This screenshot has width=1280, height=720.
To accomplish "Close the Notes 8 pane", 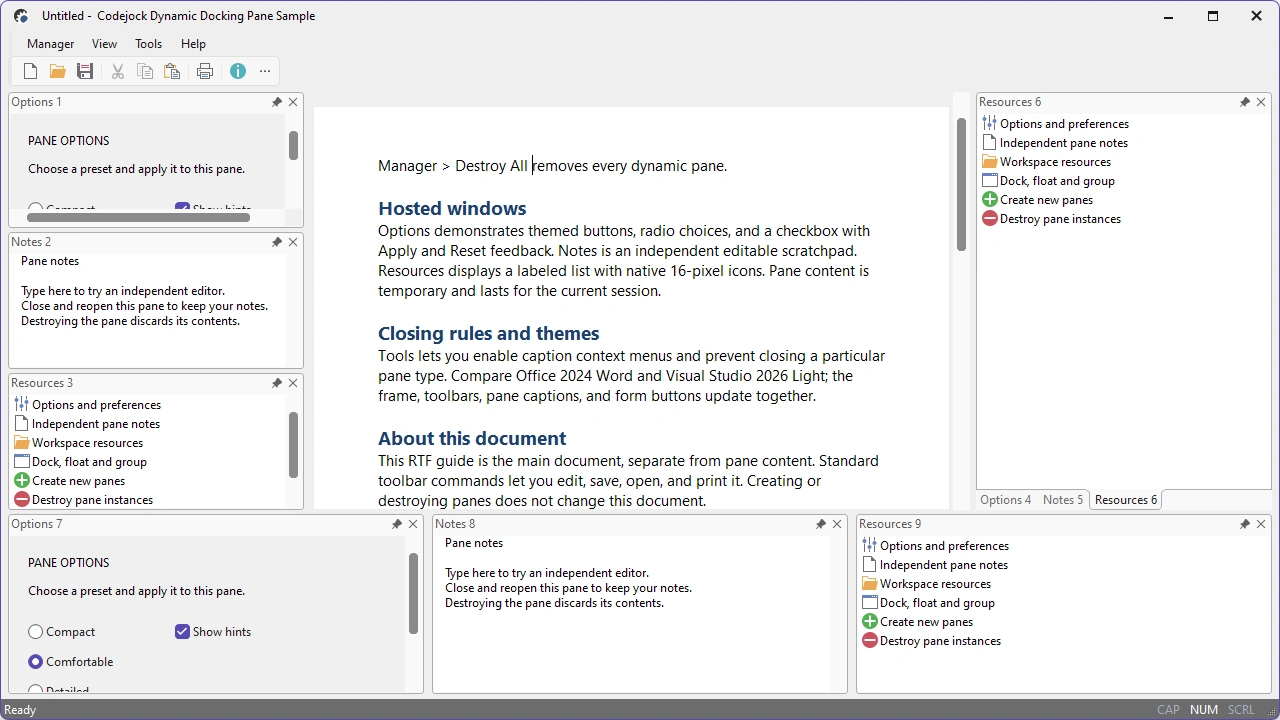I will [x=837, y=524].
